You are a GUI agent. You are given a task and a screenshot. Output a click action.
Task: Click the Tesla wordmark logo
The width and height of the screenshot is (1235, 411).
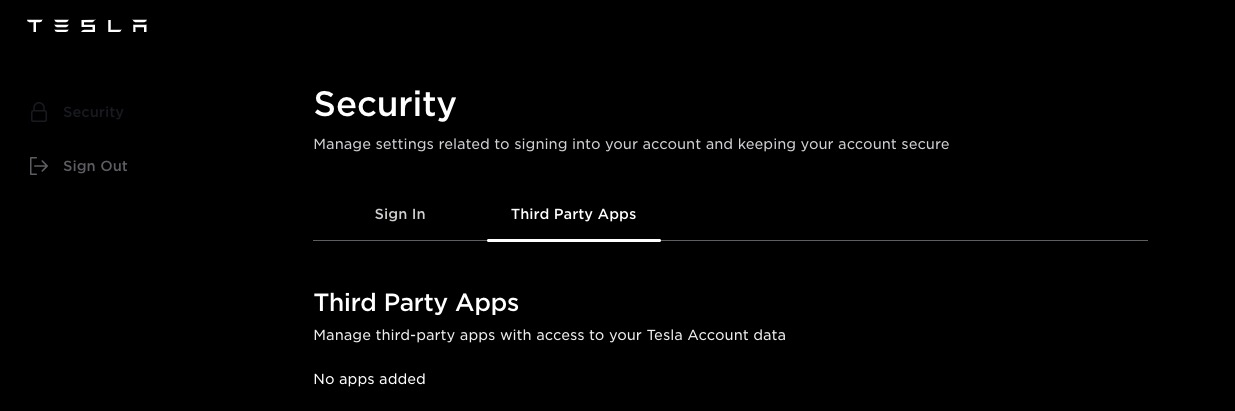pos(87,26)
